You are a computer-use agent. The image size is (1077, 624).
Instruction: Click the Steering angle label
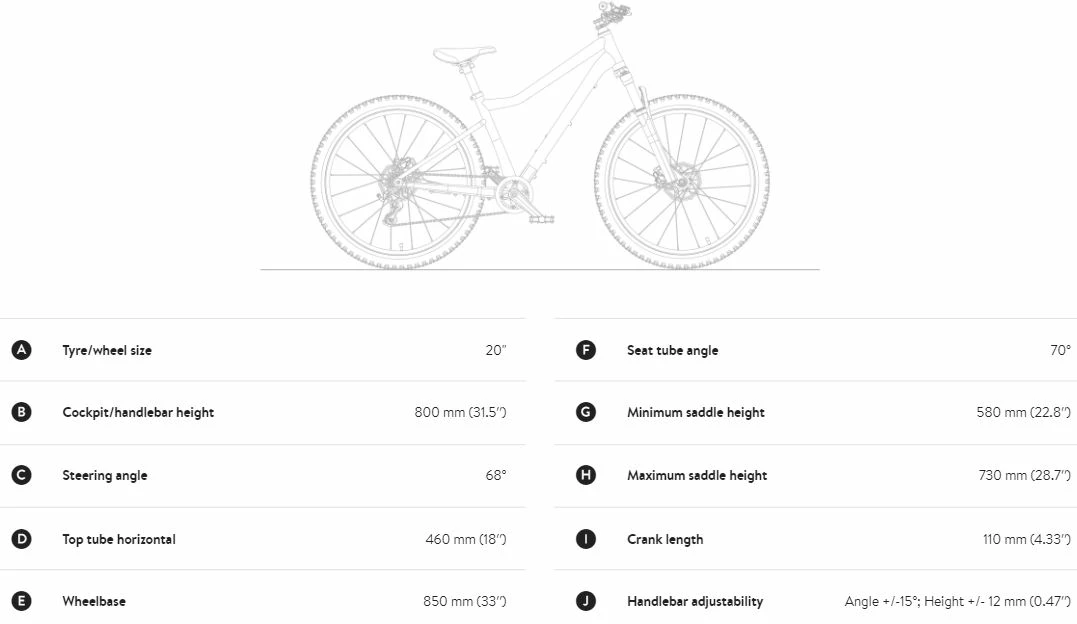pos(105,475)
